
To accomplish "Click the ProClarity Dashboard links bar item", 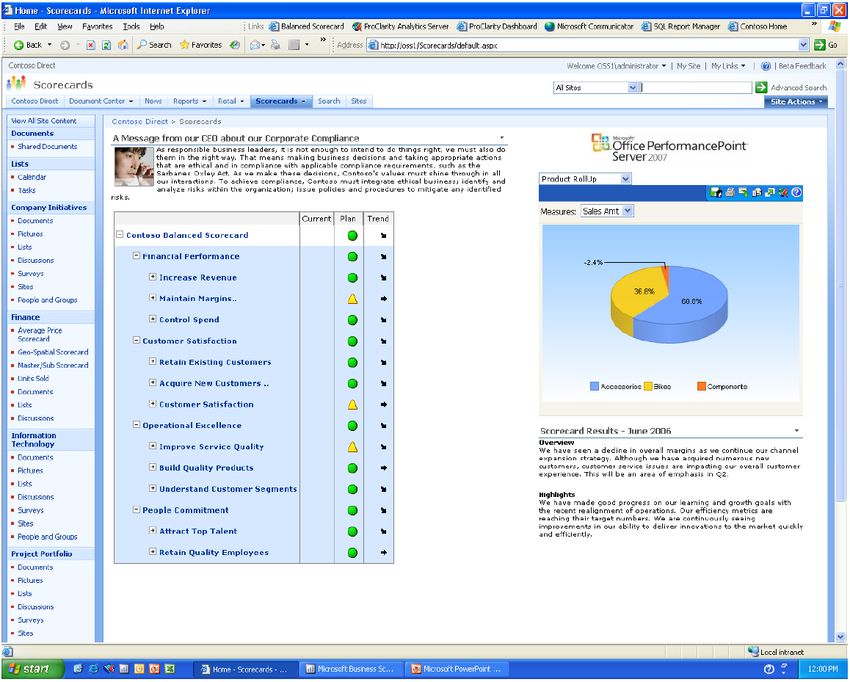I will coord(497,26).
